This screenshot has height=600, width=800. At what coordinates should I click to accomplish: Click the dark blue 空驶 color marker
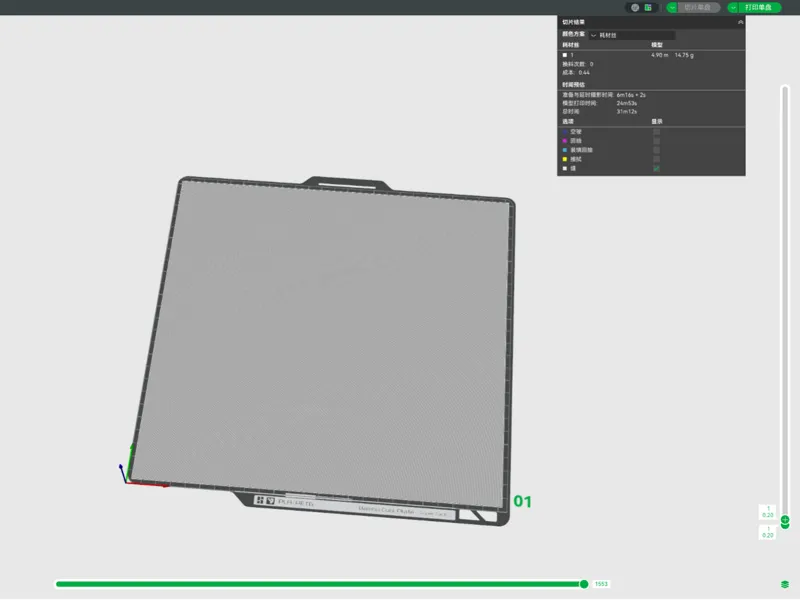point(565,132)
